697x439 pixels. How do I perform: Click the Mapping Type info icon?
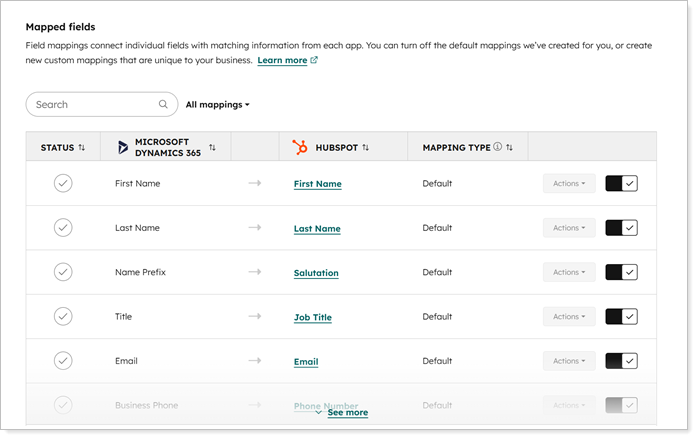tap(497, 147)
